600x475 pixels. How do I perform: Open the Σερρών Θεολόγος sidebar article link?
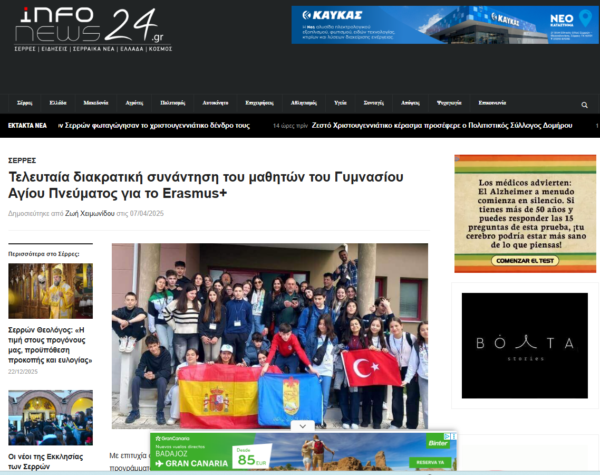coord(50,344)
